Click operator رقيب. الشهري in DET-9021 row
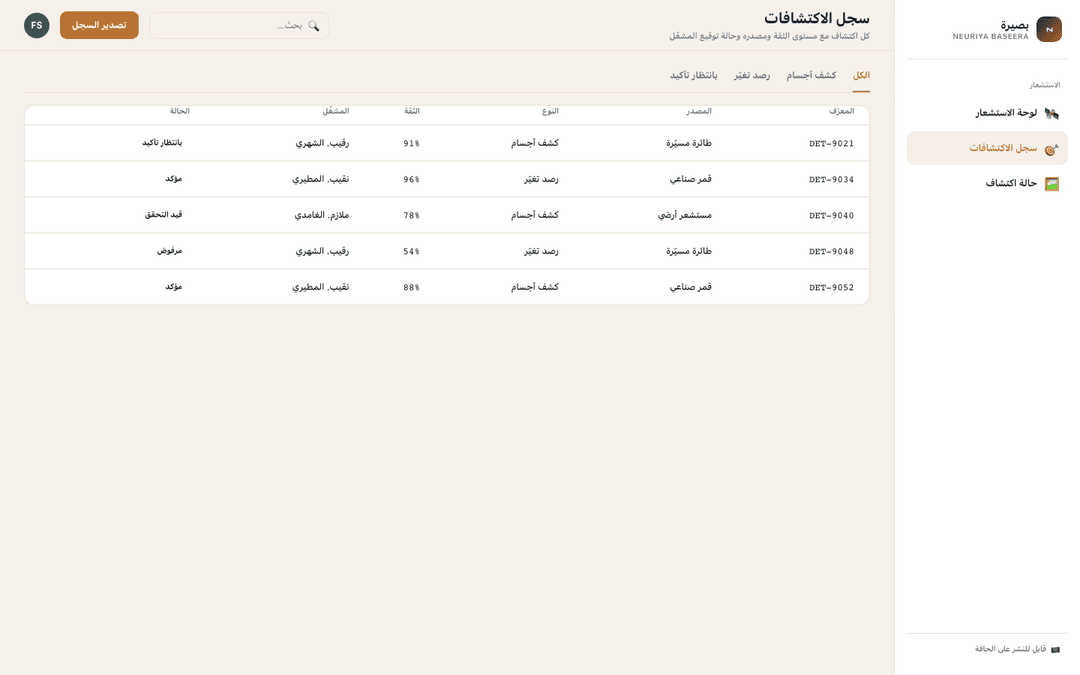1080x675 pixels. pos(322,143)
